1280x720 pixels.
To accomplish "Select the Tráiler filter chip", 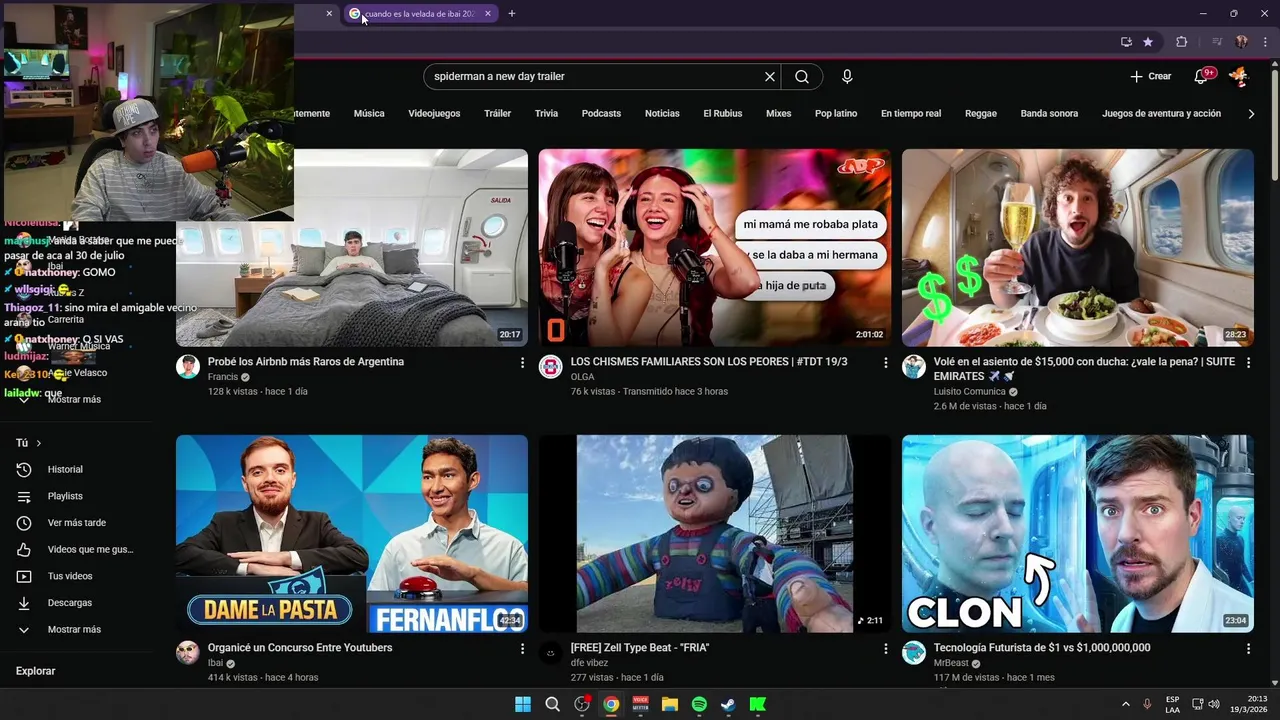I will coord(498,114).
